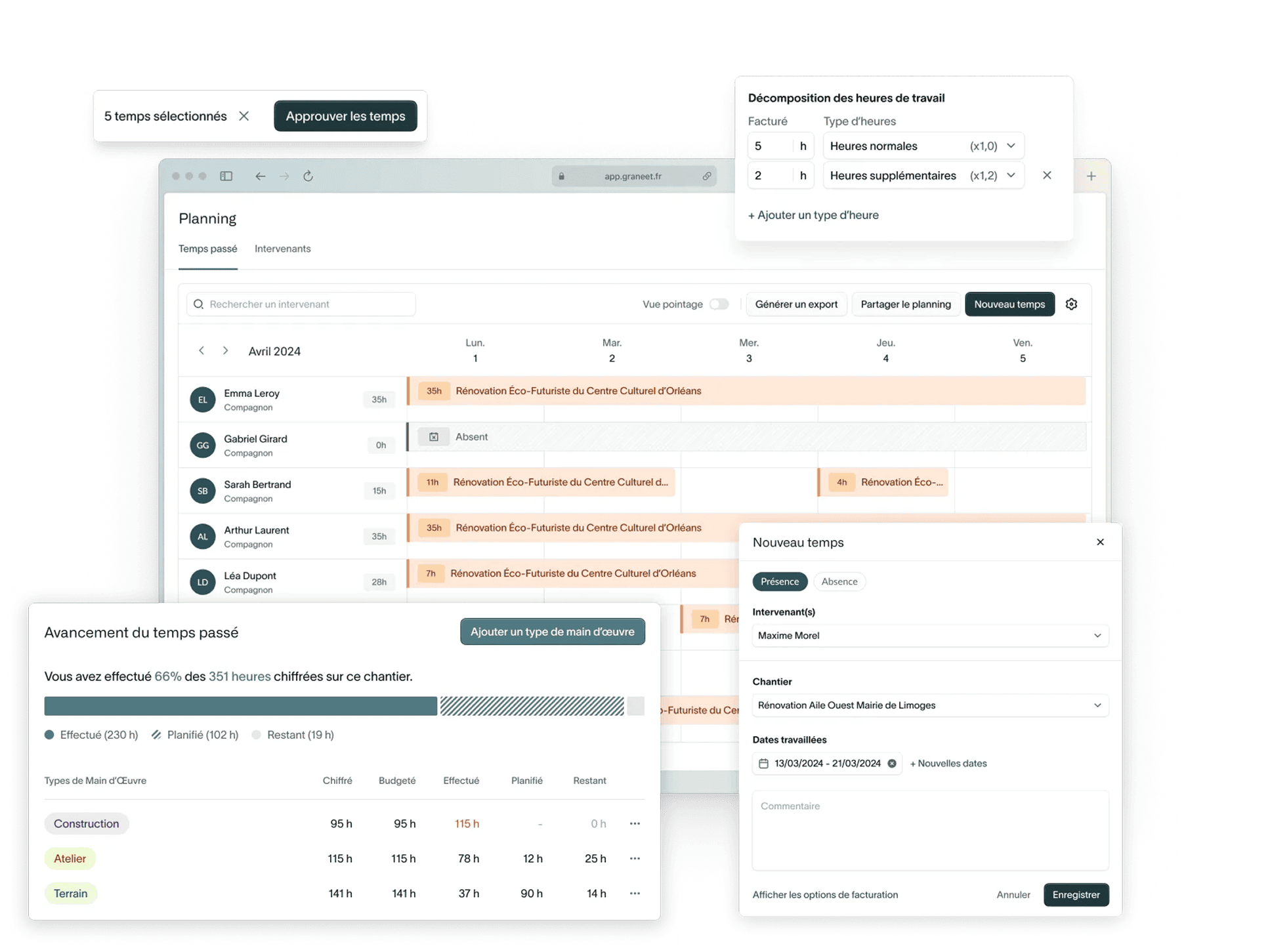Dismiss the 5 temps sélectionnés selection
1270x952 pixels.
pos(244,116)
